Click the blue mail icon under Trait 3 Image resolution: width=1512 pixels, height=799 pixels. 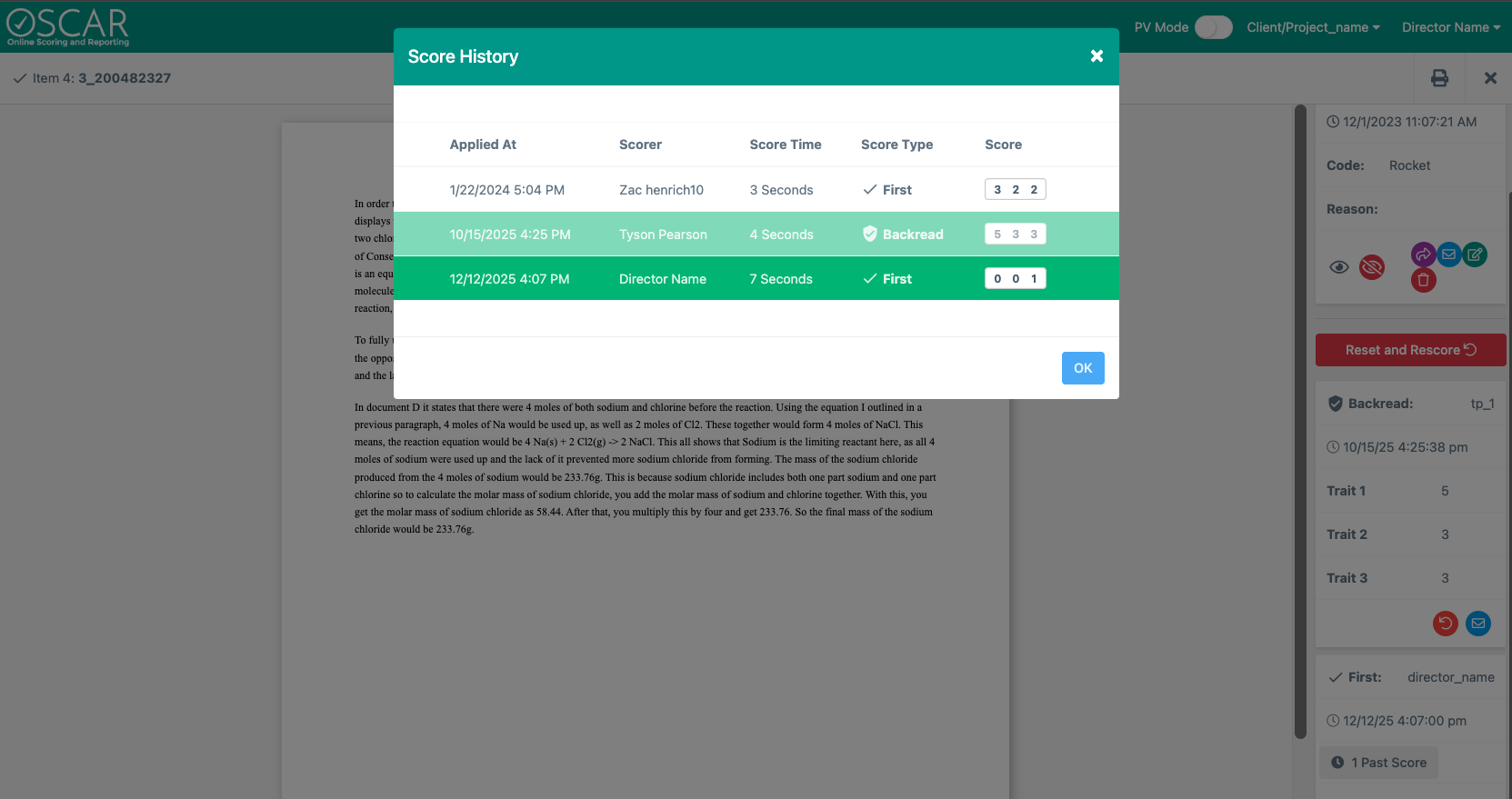(x=1478, y=624)
